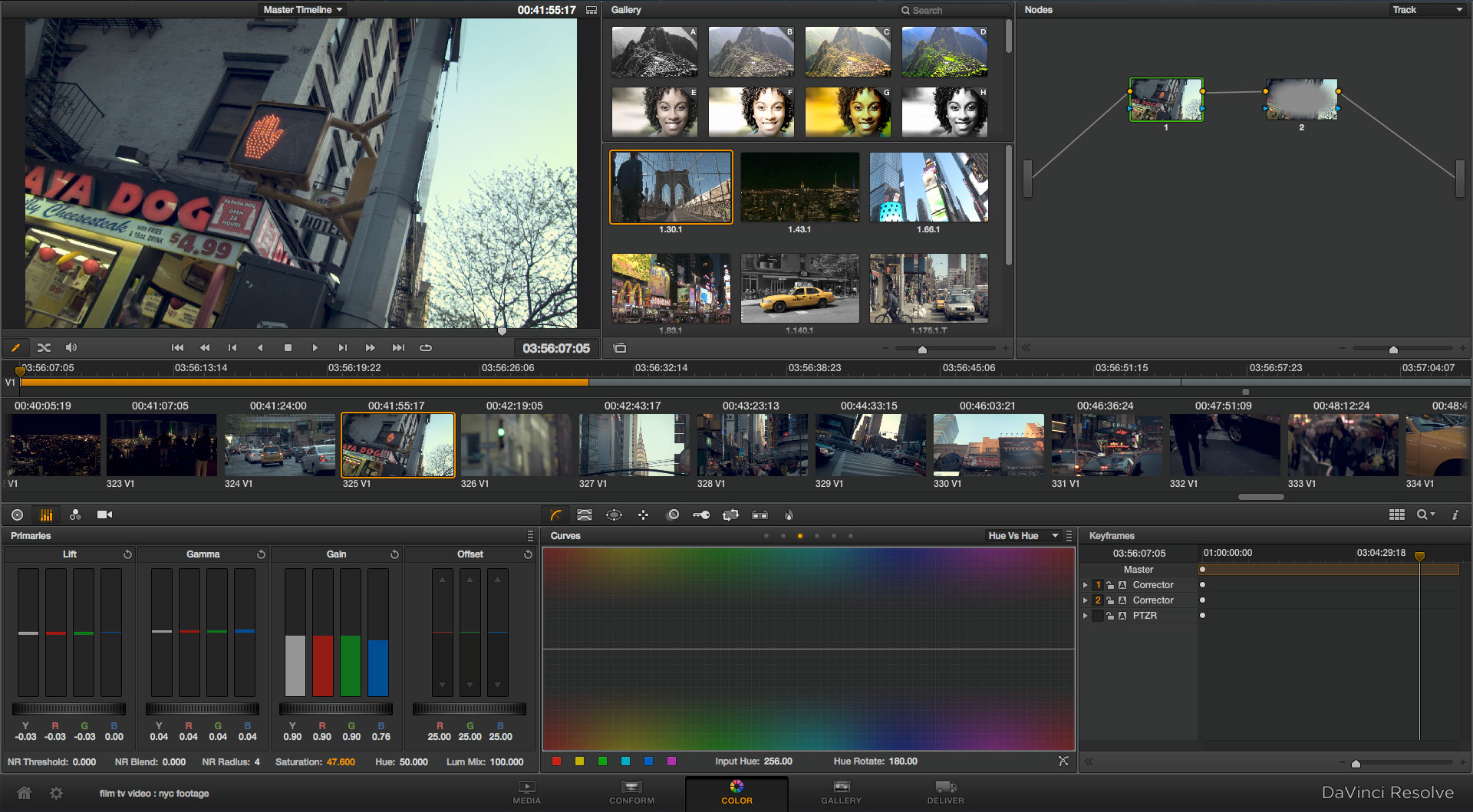Switch to the Deliver page
The height and width of the screenshot is (812, 1473).
tap(945, 792)
